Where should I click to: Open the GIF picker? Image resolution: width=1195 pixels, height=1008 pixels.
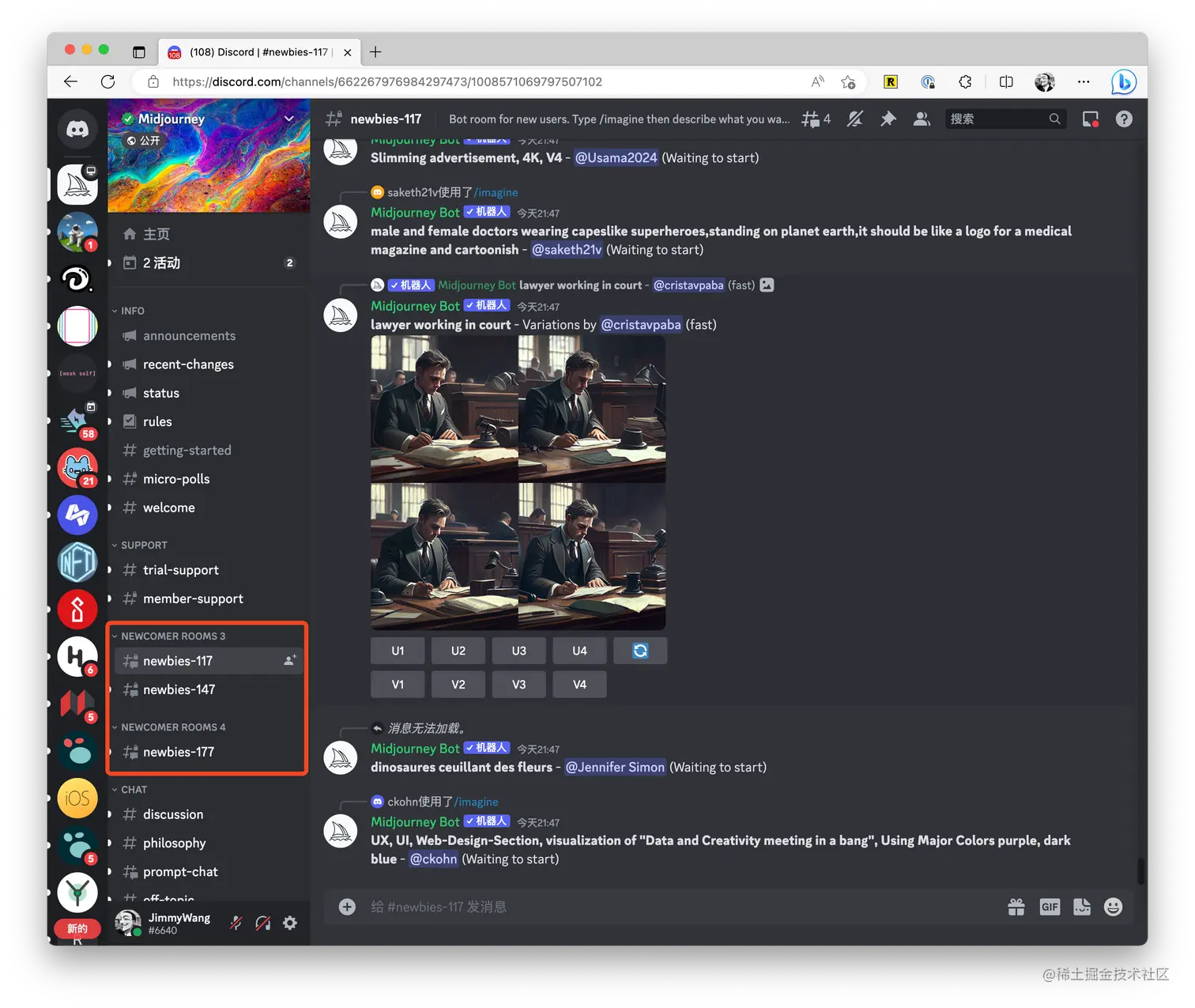1050,907
